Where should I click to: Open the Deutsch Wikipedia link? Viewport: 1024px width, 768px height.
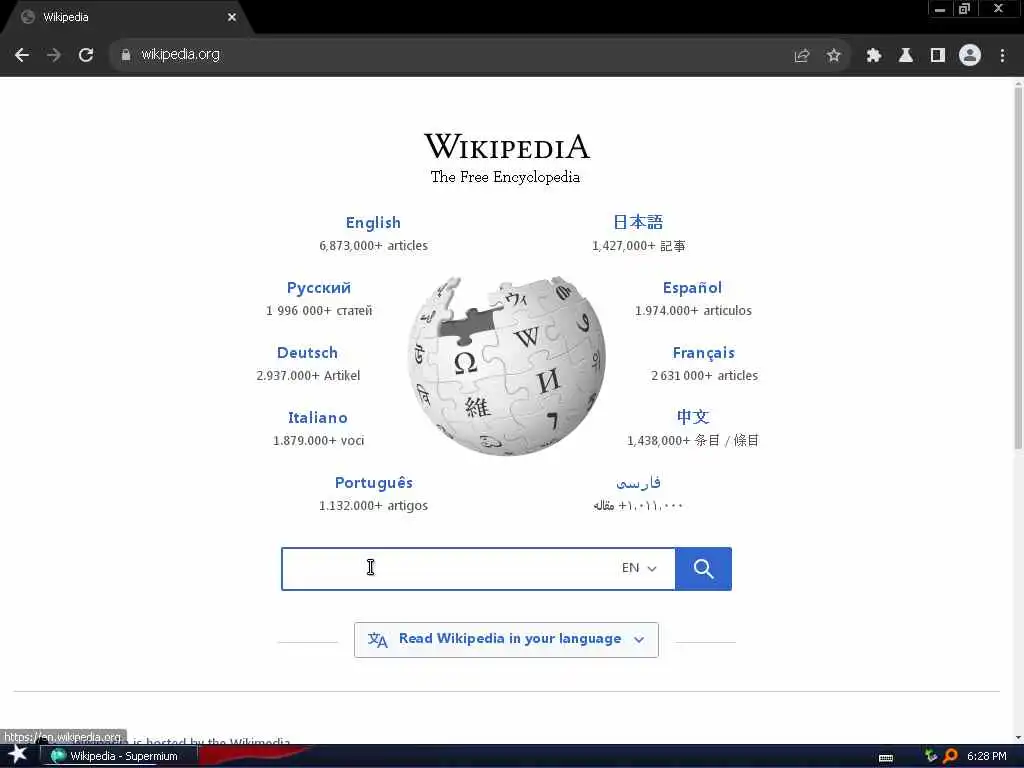point(308,353)
